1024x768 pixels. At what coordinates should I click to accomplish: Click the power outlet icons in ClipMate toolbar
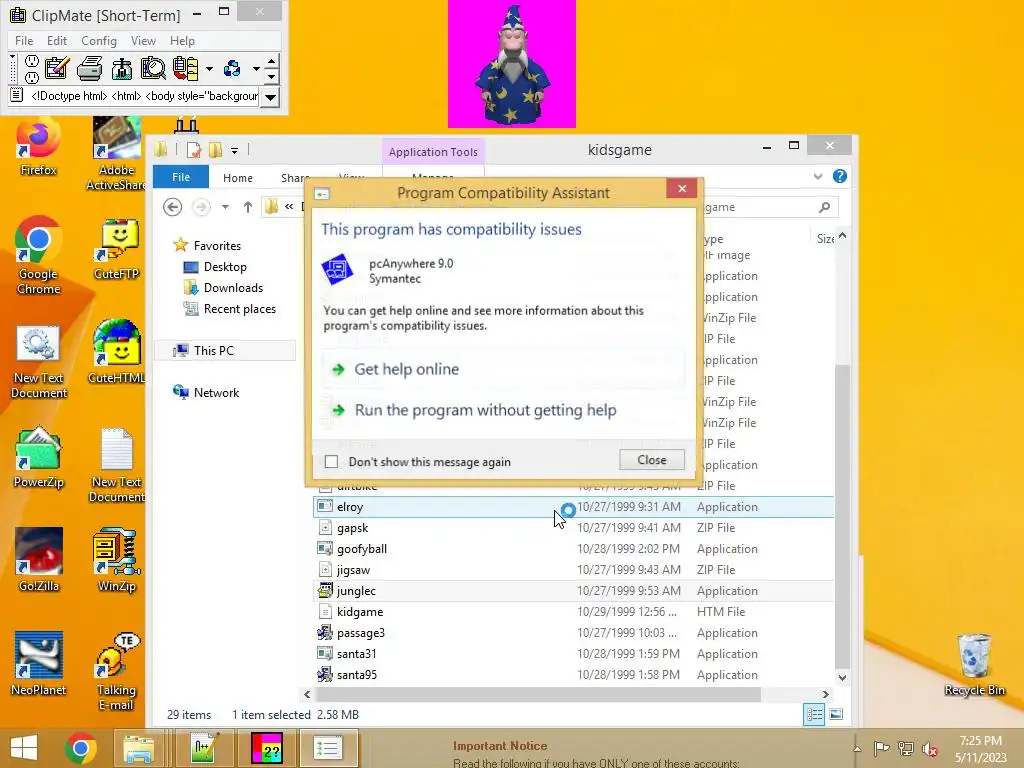point(31,69)
